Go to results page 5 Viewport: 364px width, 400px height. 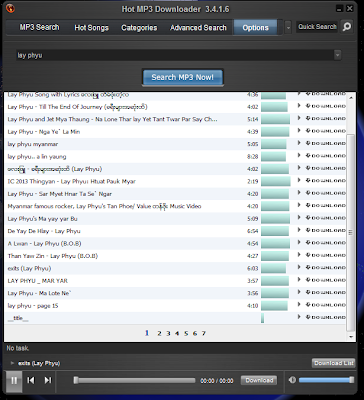pos(186,333)
